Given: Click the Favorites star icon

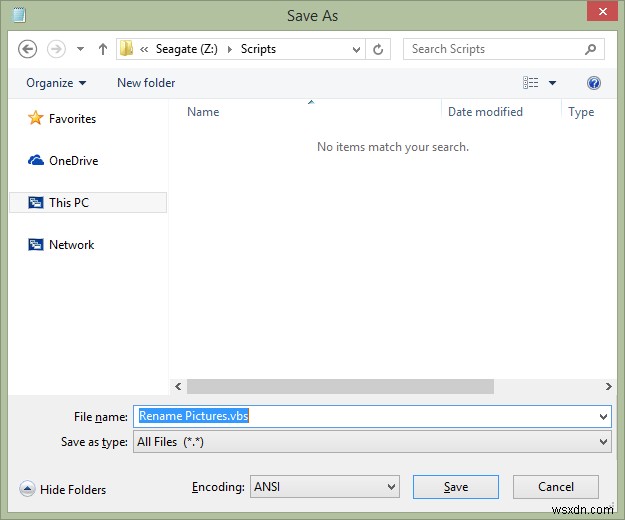Looking at the screenshot, I should [35, 118].
